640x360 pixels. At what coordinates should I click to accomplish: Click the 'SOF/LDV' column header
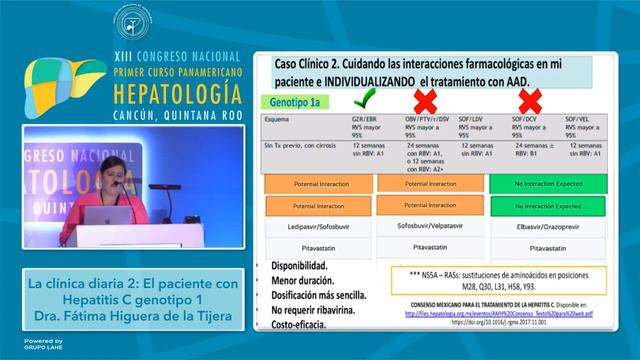(470, 119)
